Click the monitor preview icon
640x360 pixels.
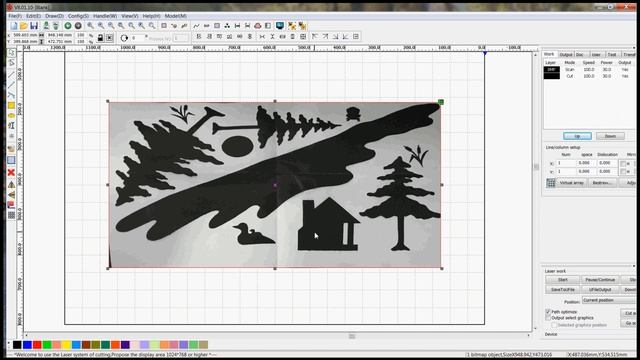[280, 26]
